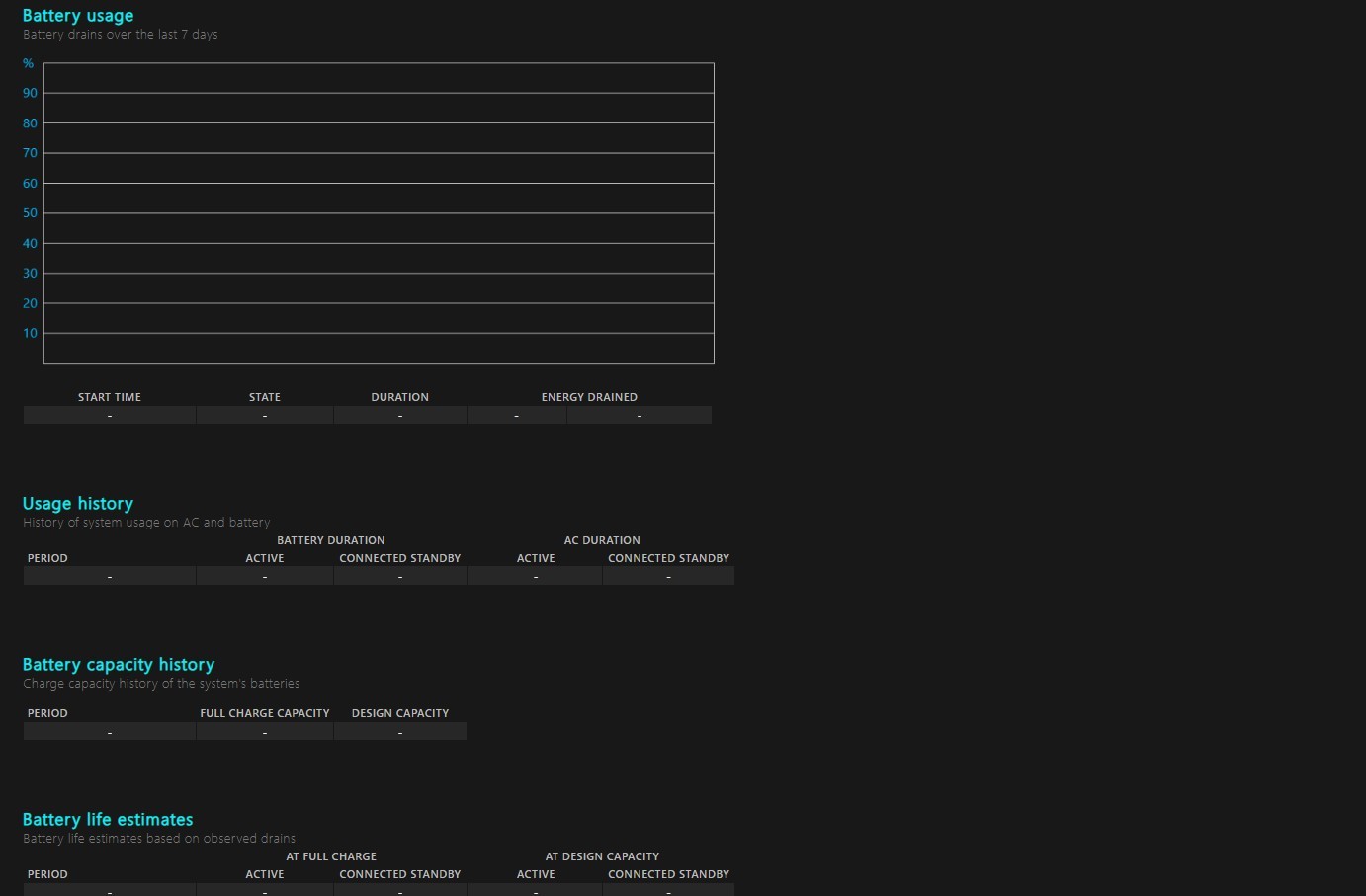The width and height of the screenshot is (1366, 896).
Task: Click the 30 value on the chart axis
Action: click(30, 274)
